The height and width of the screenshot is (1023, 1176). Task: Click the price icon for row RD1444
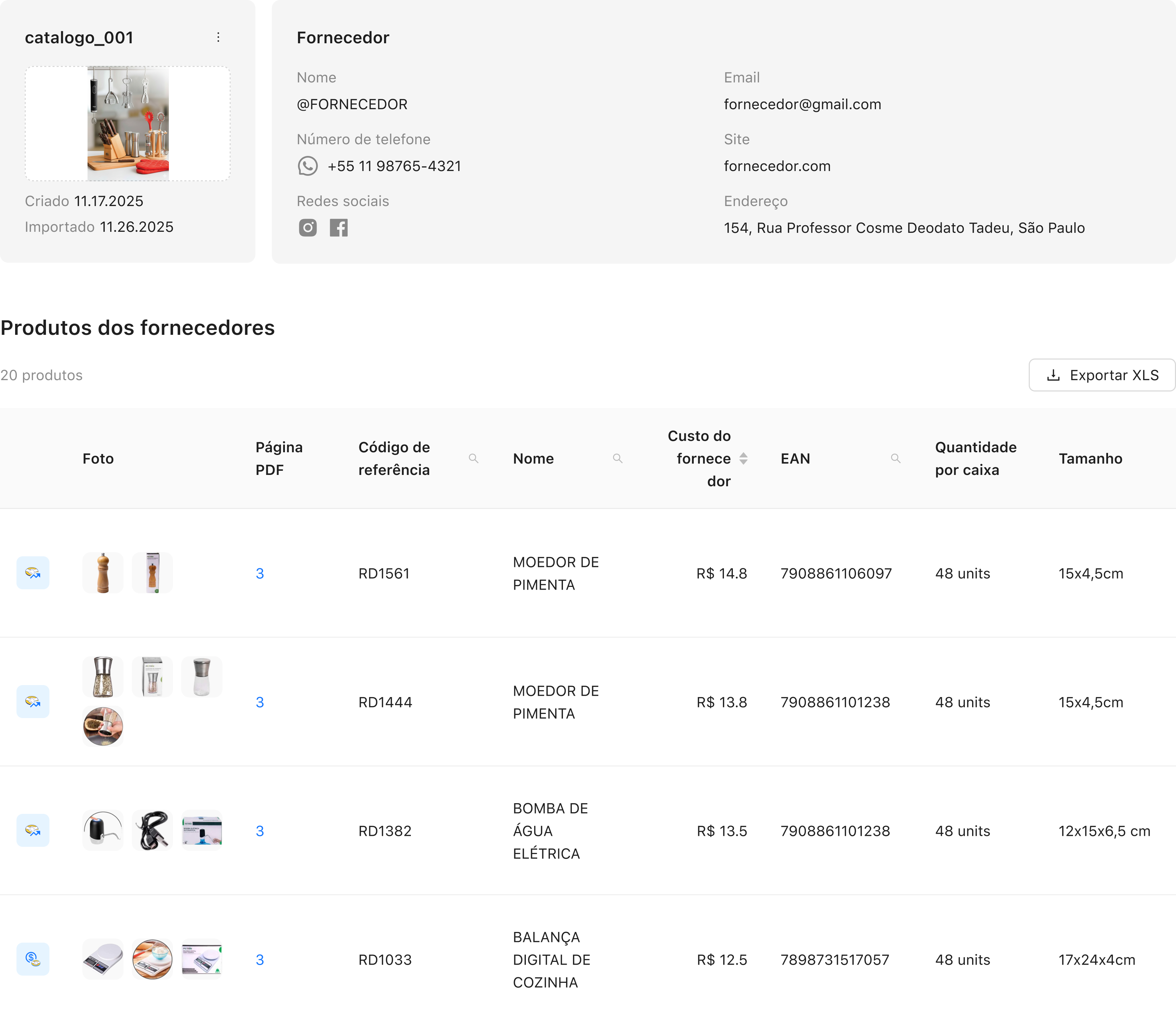click(x=33, y=702)
